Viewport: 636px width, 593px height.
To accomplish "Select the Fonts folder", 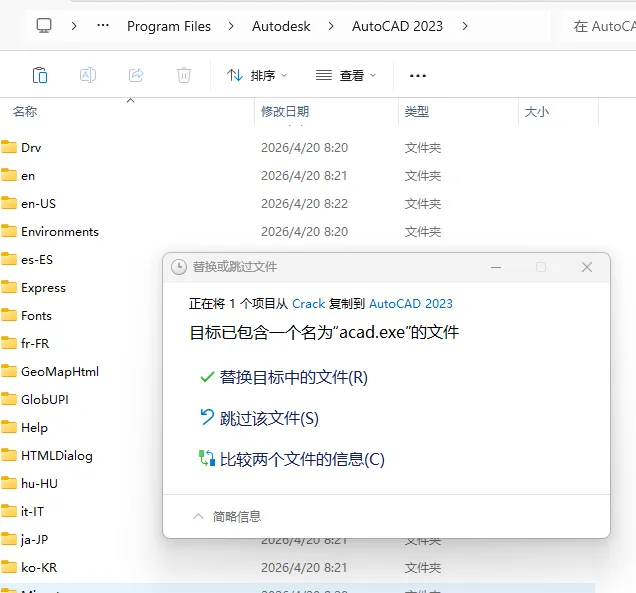I will (x=36, y=316).
